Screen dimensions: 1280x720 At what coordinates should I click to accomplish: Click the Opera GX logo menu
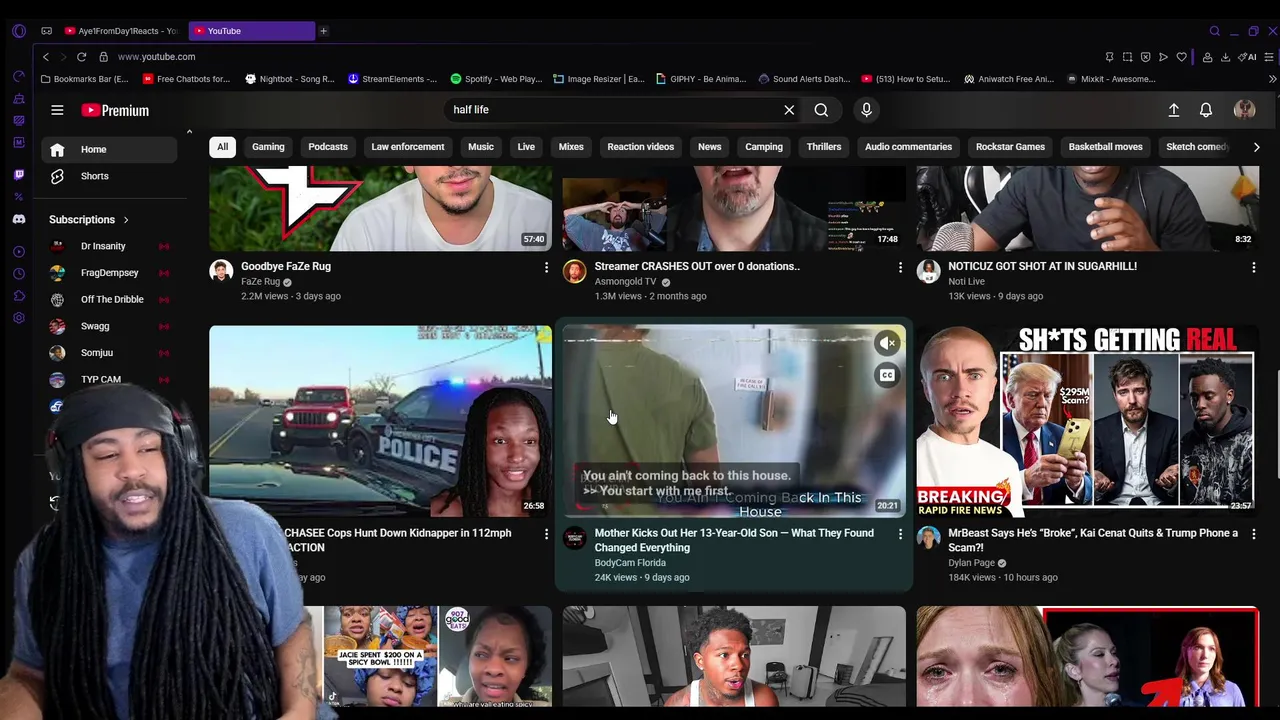click(18, 31)
